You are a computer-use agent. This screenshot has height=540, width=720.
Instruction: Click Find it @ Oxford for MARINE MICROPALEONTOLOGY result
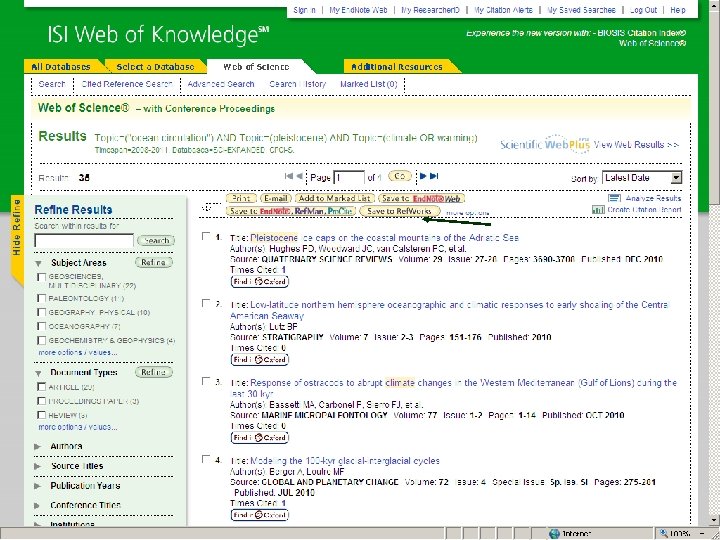click(259, 438)
